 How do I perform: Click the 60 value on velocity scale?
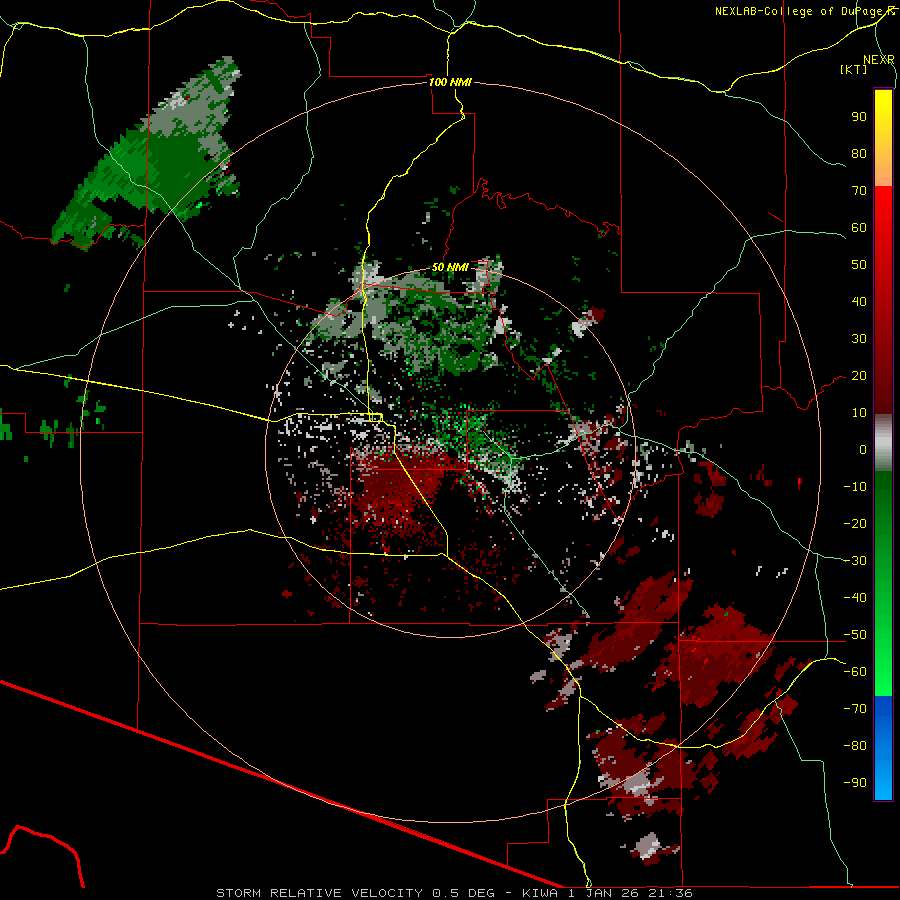pos(859,228)
